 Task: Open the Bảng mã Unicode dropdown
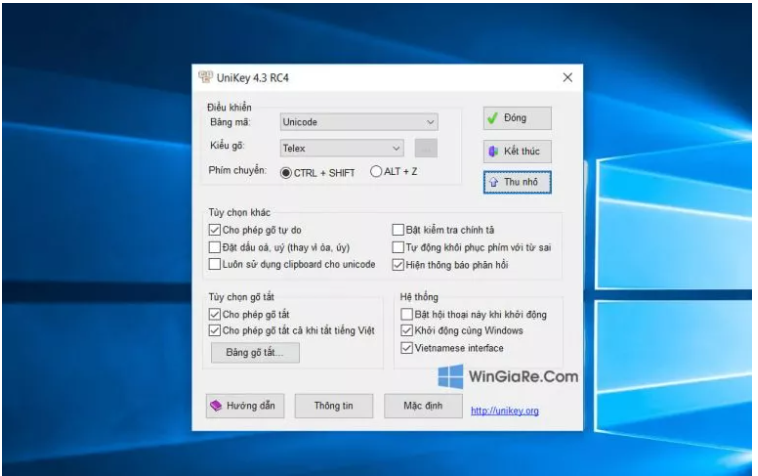[x=359, y=122]
